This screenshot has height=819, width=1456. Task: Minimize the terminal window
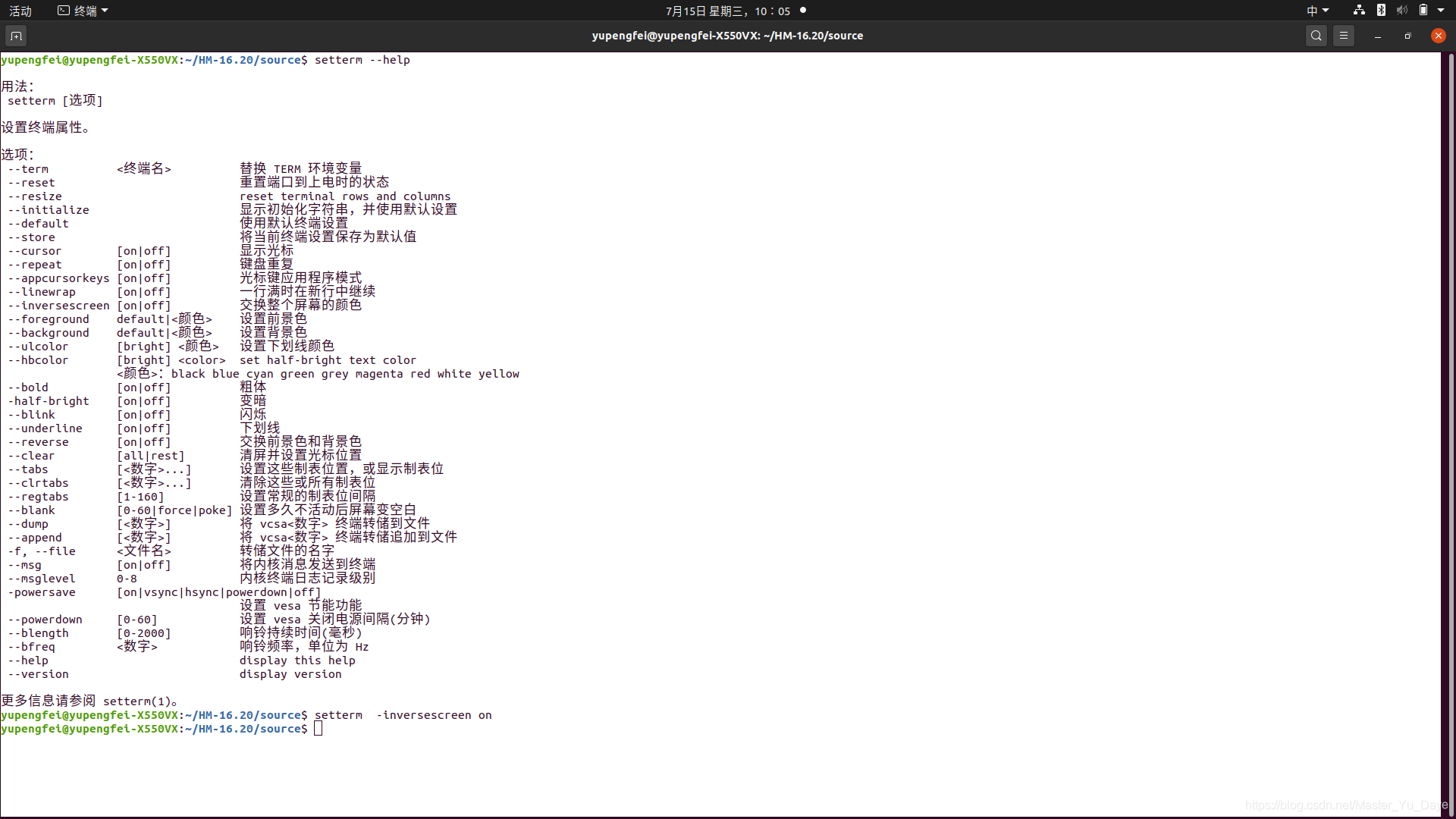pyautogui.click(x=1378, y=36)
